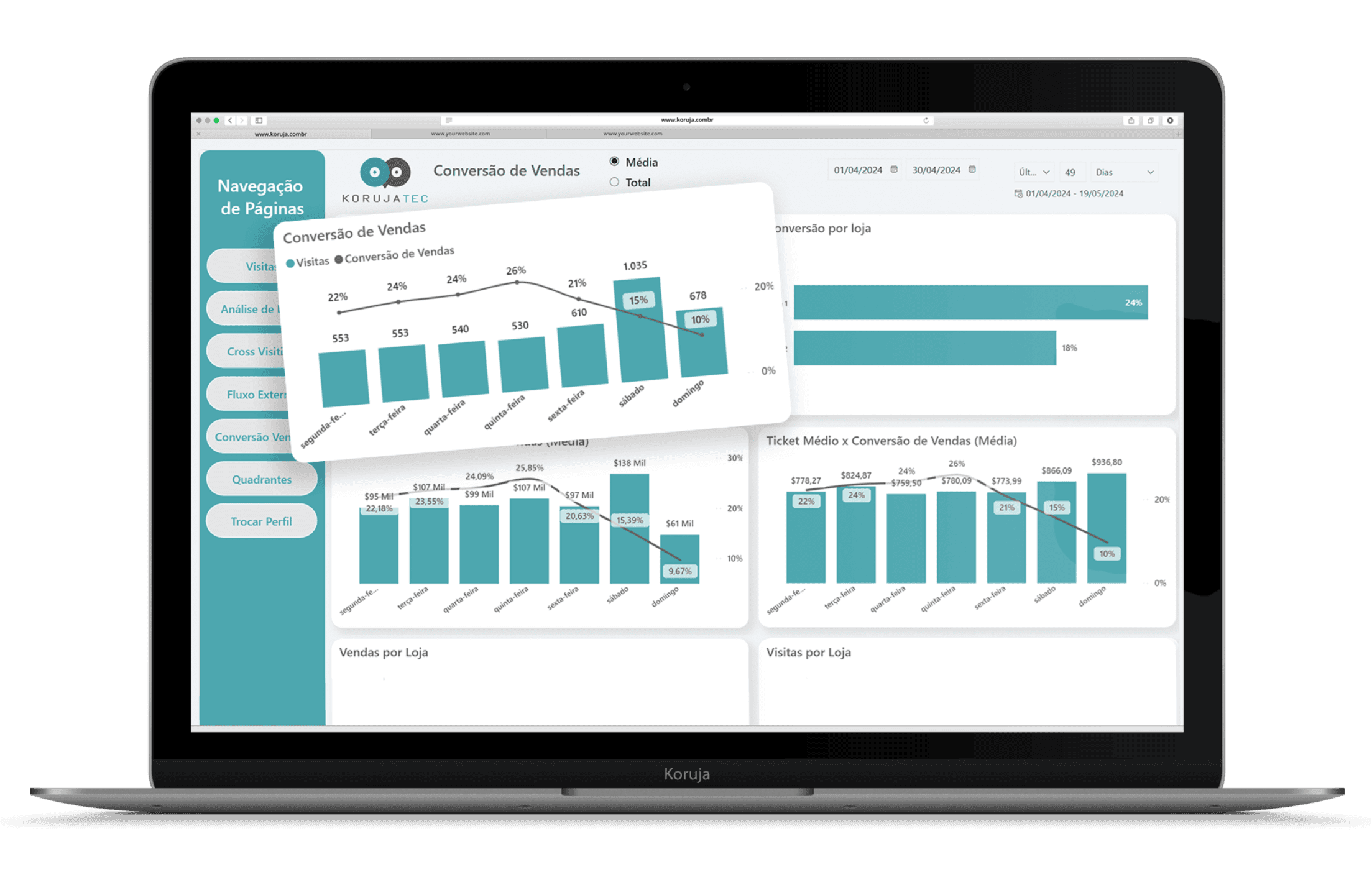
Task: Switch to the second www.yourwebsite.com tab
Action: click(632, 134)
